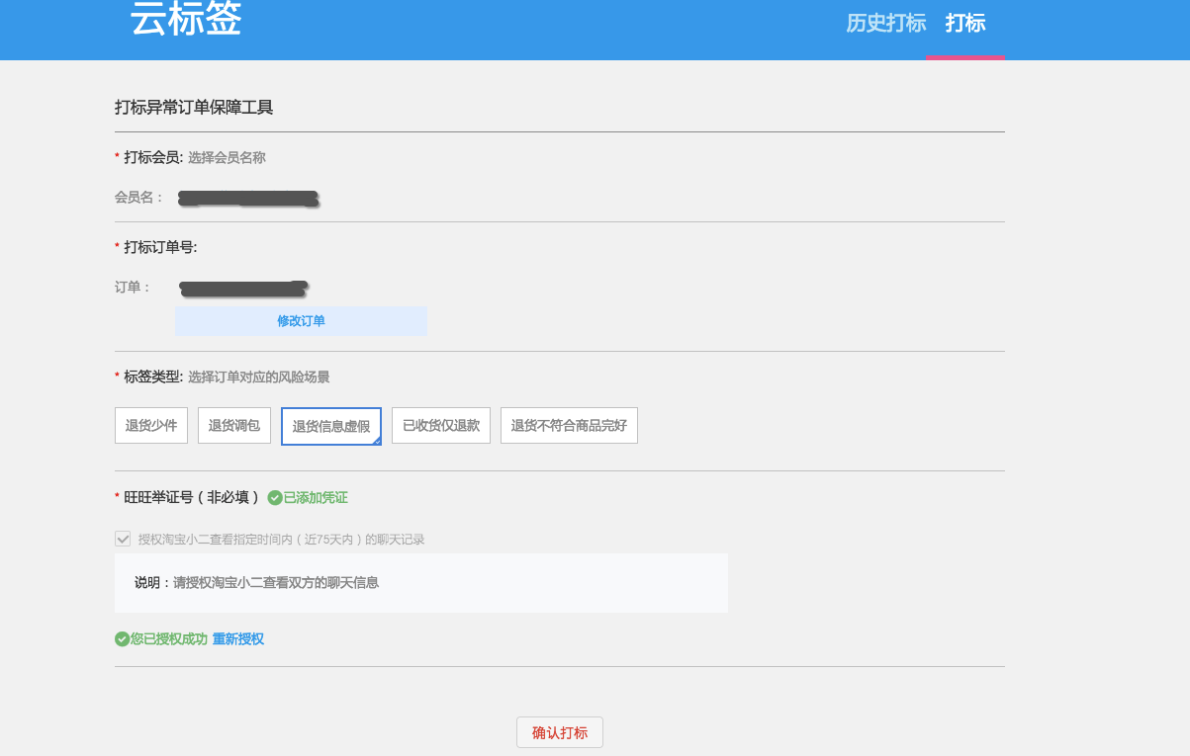Select the 退货信息虚假 tag type
This screenshot has height=756, width=1190.
point(330,425)
